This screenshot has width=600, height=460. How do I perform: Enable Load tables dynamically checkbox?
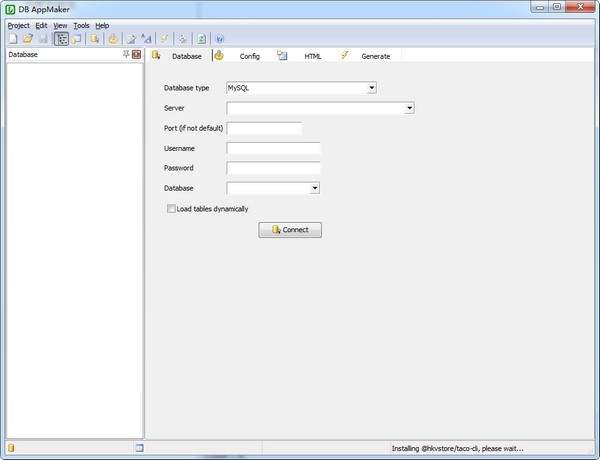coord(171,209)
